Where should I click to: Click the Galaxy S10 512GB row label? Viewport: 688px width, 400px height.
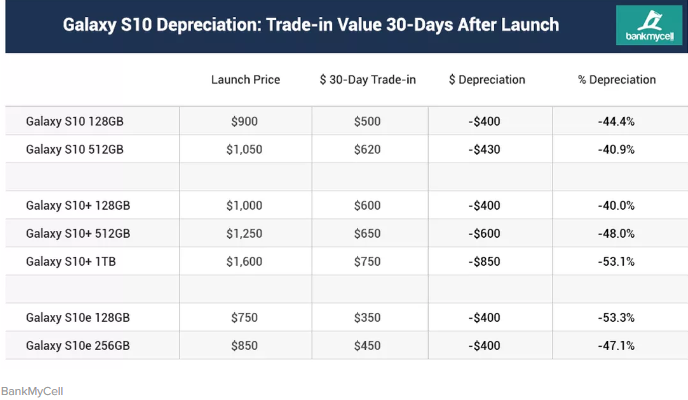point(75,150)
